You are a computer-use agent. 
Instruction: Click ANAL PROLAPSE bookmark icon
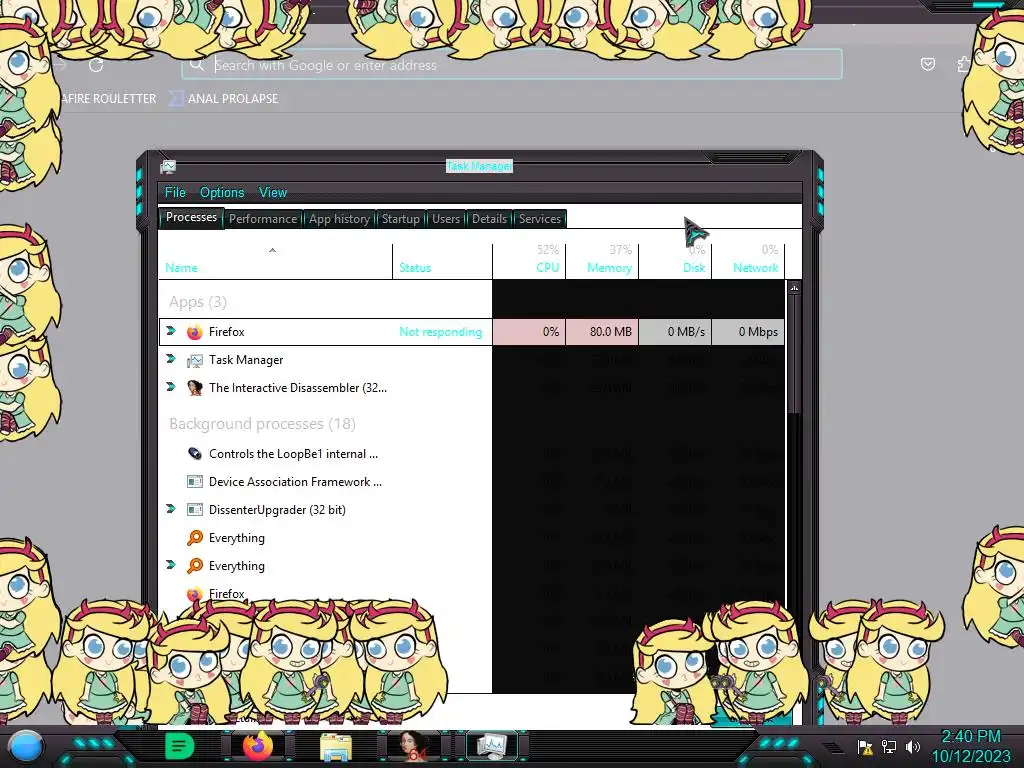pyautogui.click(x=176, y=99)
